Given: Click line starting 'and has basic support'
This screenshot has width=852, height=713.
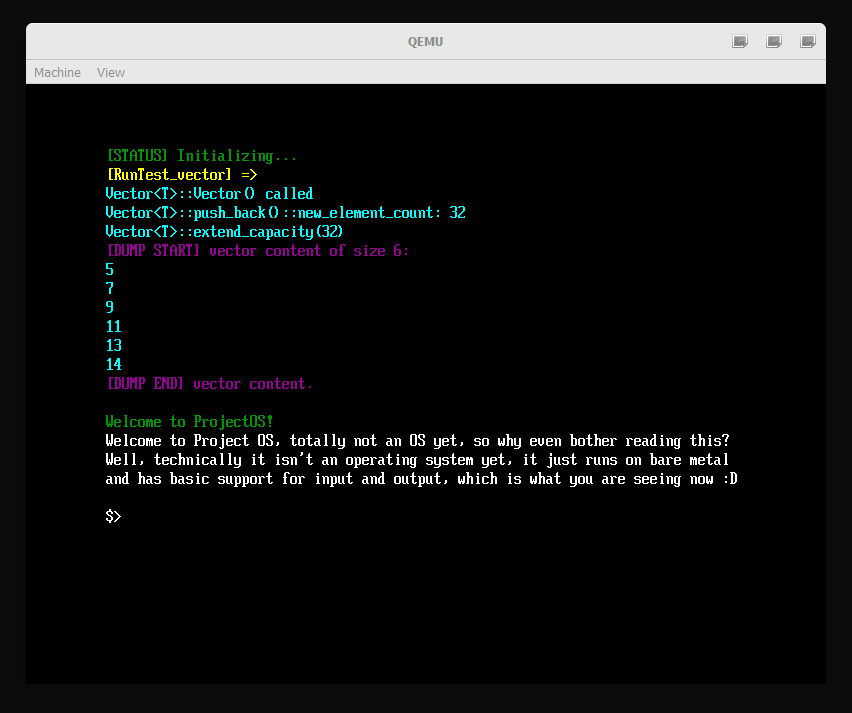Looking at the screenshot, I should [422, 479].
